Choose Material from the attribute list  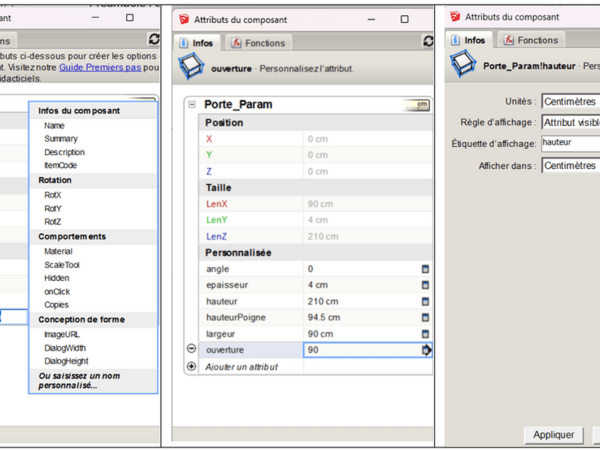[x=60, y=251]
